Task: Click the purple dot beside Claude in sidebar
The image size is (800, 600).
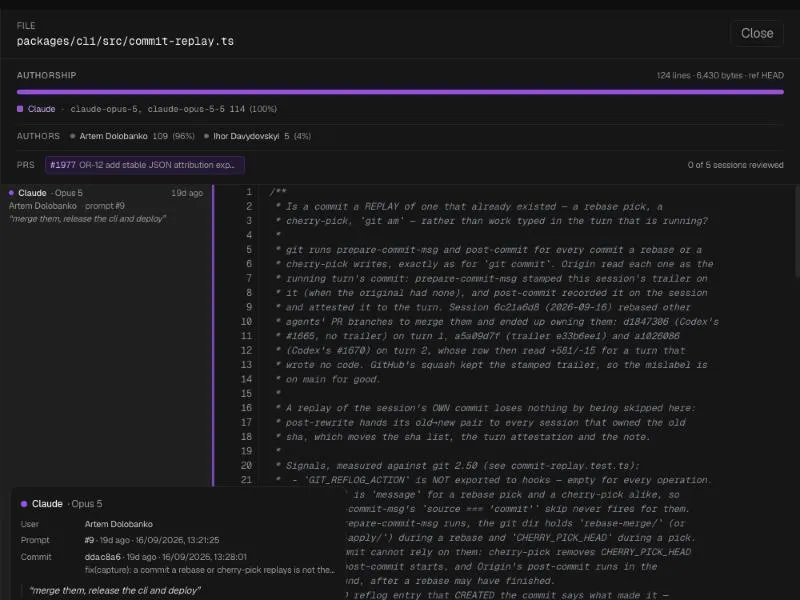Action: pos(11,193)
